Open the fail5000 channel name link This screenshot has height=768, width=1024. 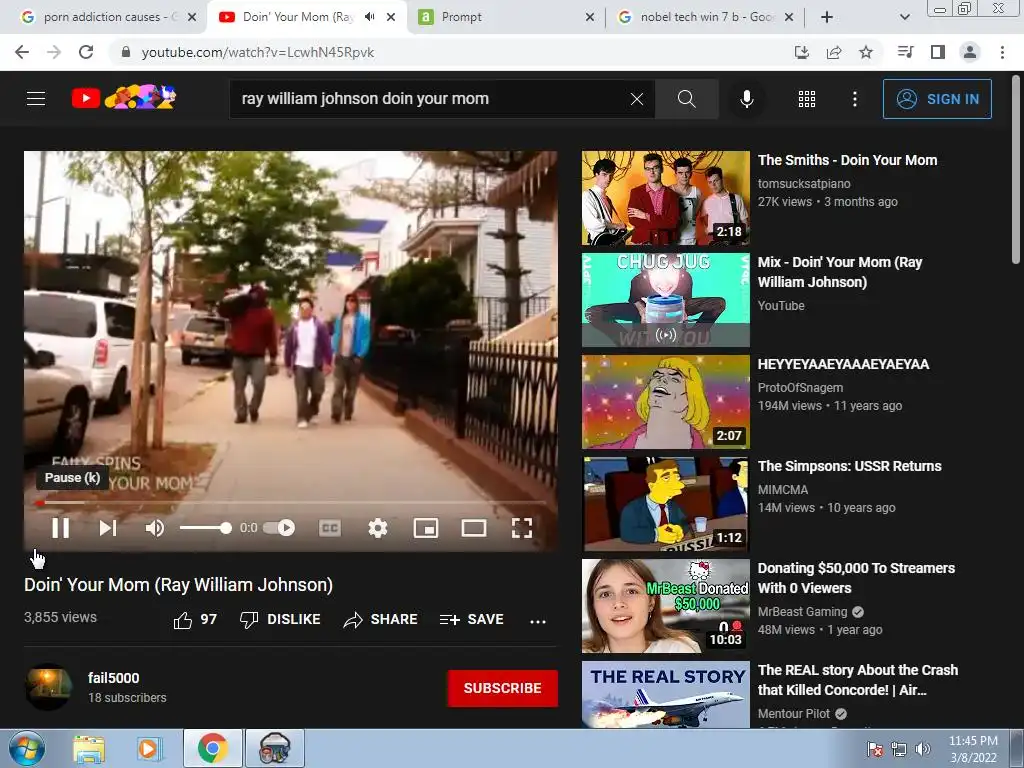(114, 678)
